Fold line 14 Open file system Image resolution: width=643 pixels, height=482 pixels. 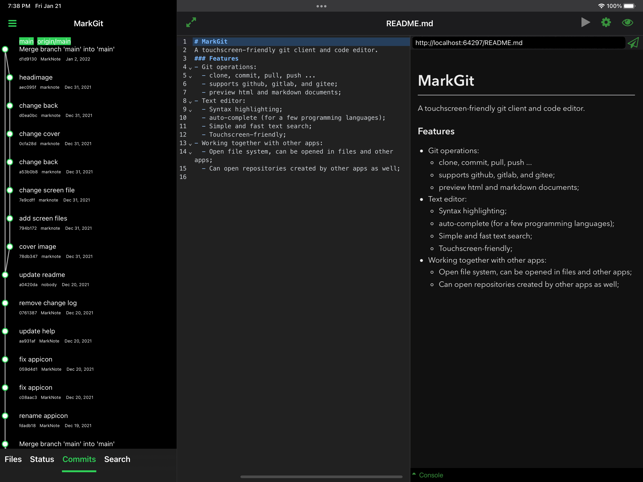[x=190, y=152]
